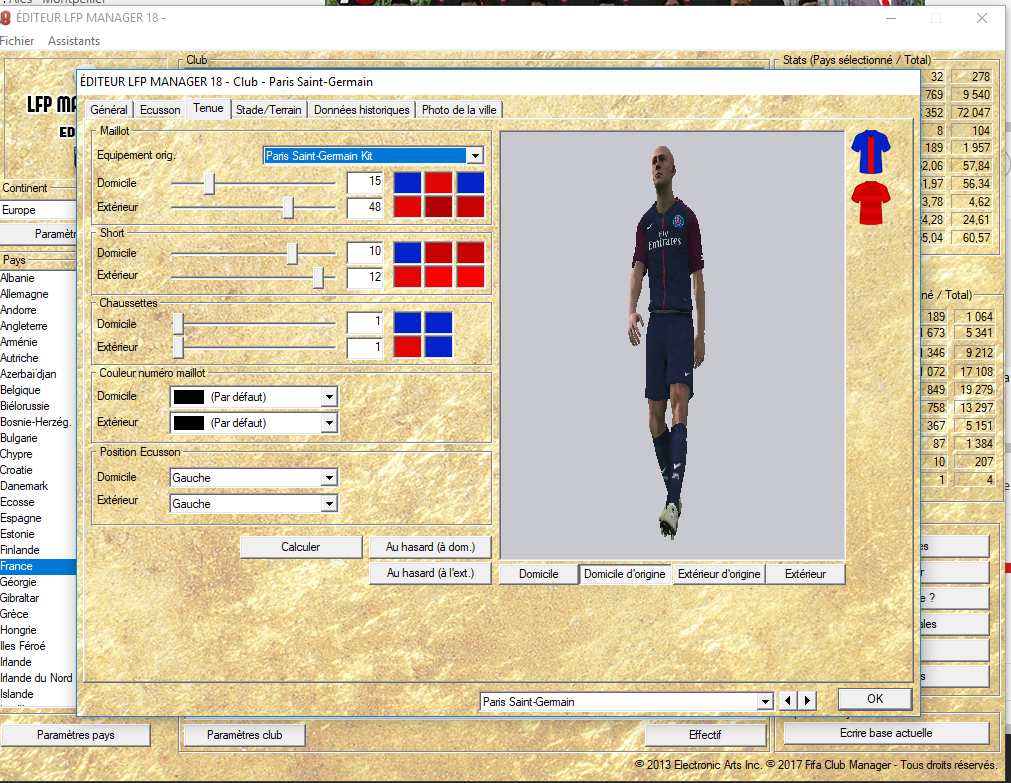
Task: Select the Extérieur preview button
Action: point(805,573)
